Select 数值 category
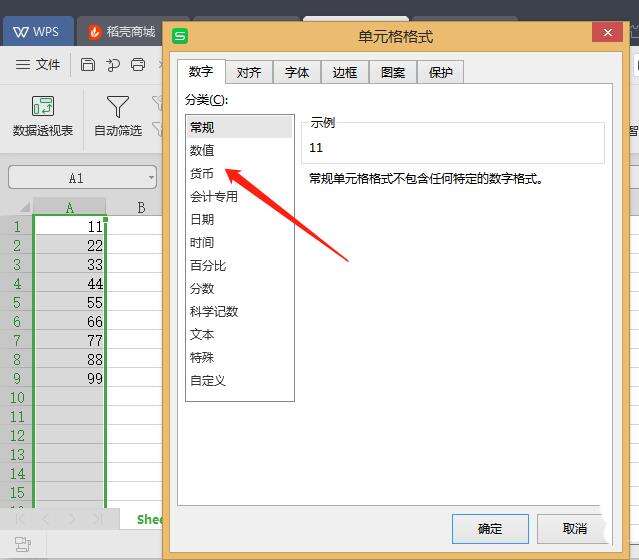Image resolution: width=639 pixels, height=560 pixels. (240, 150)
